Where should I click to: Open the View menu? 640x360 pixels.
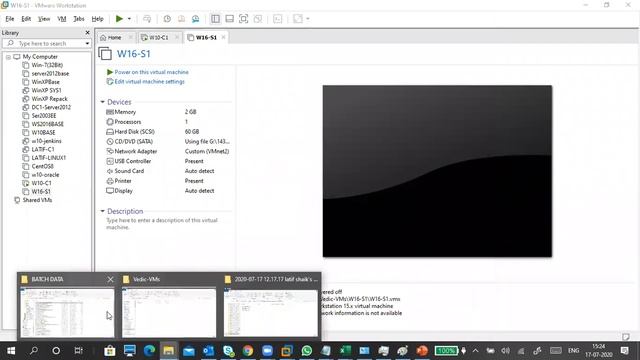[44, 19]
